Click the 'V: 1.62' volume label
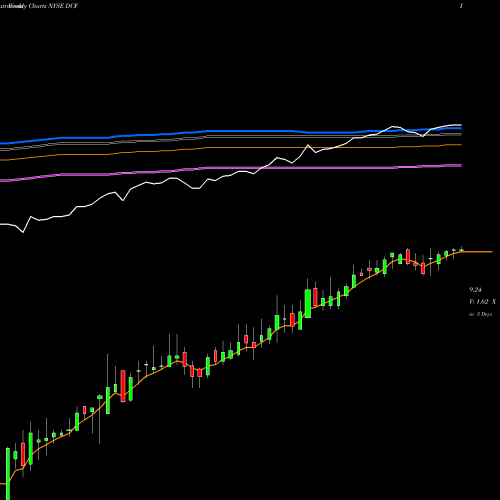The image size is (500, 500). click(x=479, y=302)
